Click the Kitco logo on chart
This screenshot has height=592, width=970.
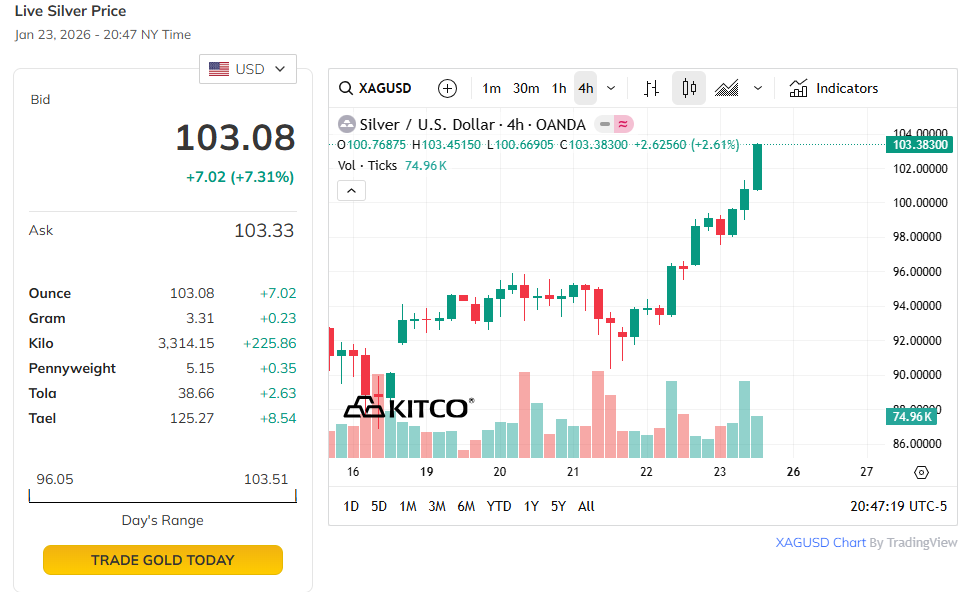[x=408, y=408]
